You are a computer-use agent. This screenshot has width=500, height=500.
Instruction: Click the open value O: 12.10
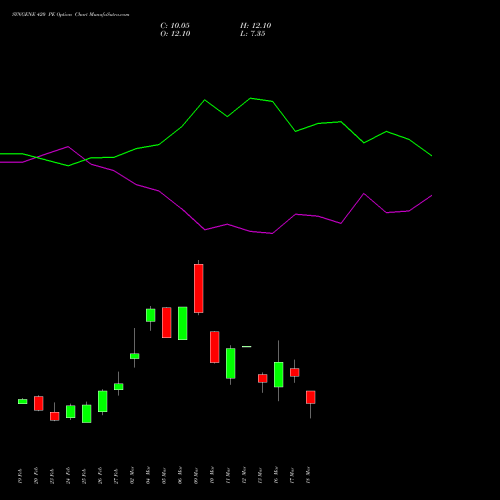coord(175,34)
